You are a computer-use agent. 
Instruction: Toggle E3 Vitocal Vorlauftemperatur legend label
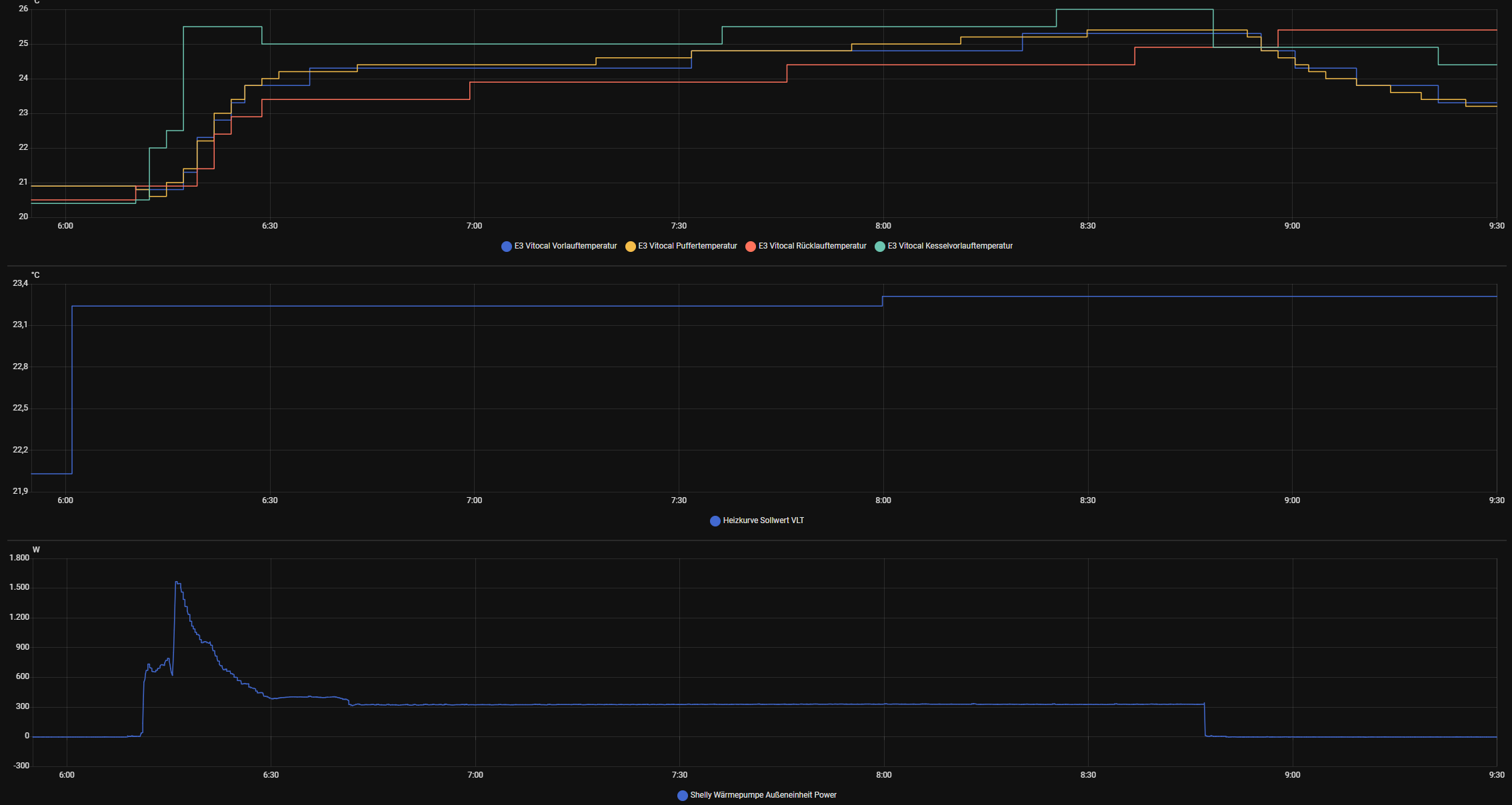[565, 246]
